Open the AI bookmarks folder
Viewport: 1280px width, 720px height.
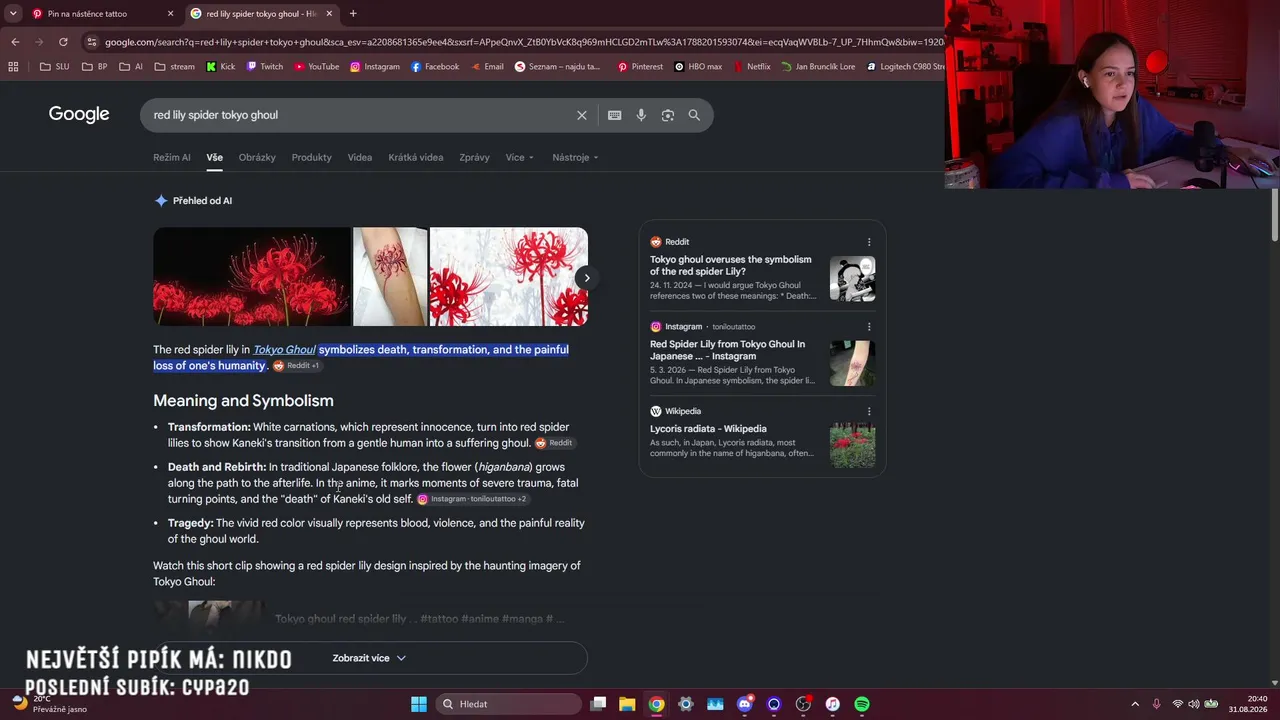point(131,67)
